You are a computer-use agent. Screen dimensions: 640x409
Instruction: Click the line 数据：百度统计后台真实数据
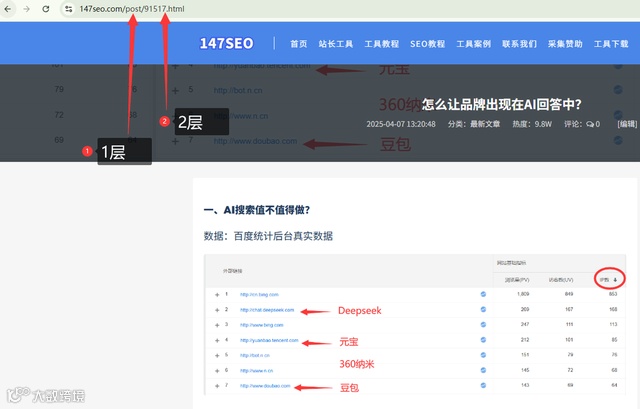[x=268, y=236]
